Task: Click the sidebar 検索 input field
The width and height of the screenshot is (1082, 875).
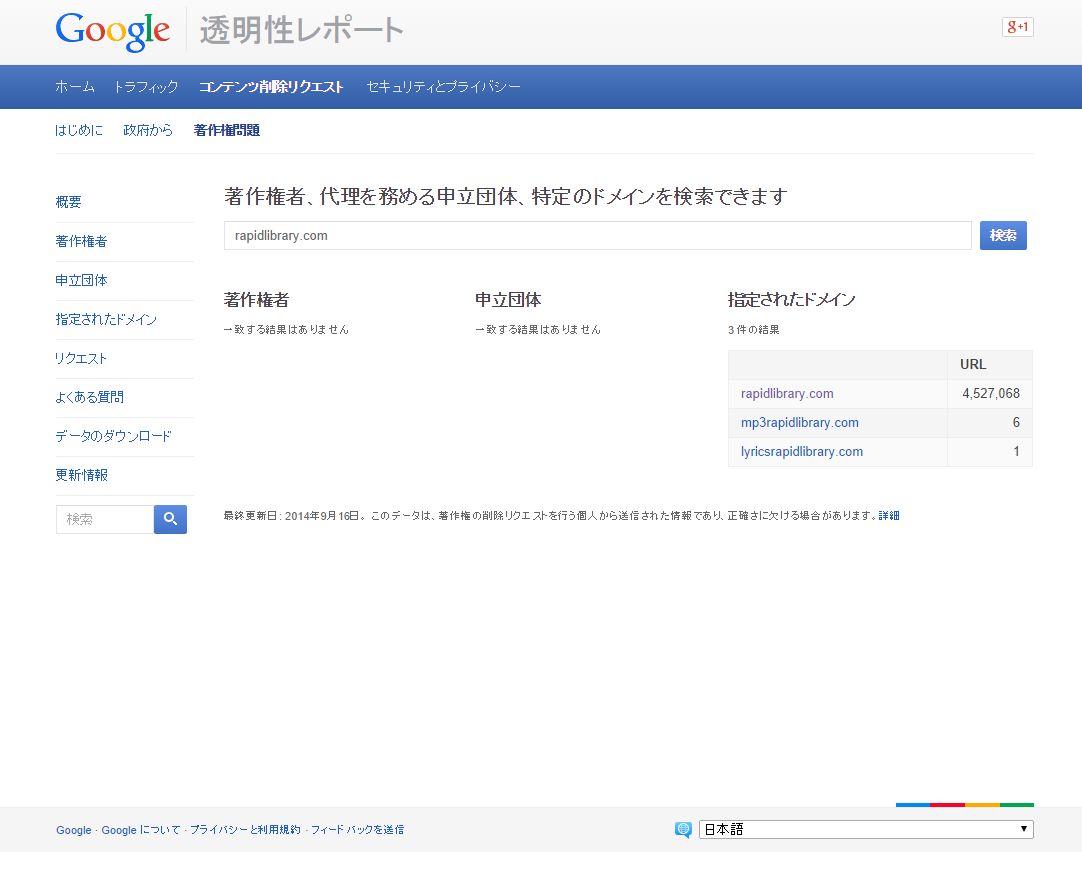Action: [105, 519]
